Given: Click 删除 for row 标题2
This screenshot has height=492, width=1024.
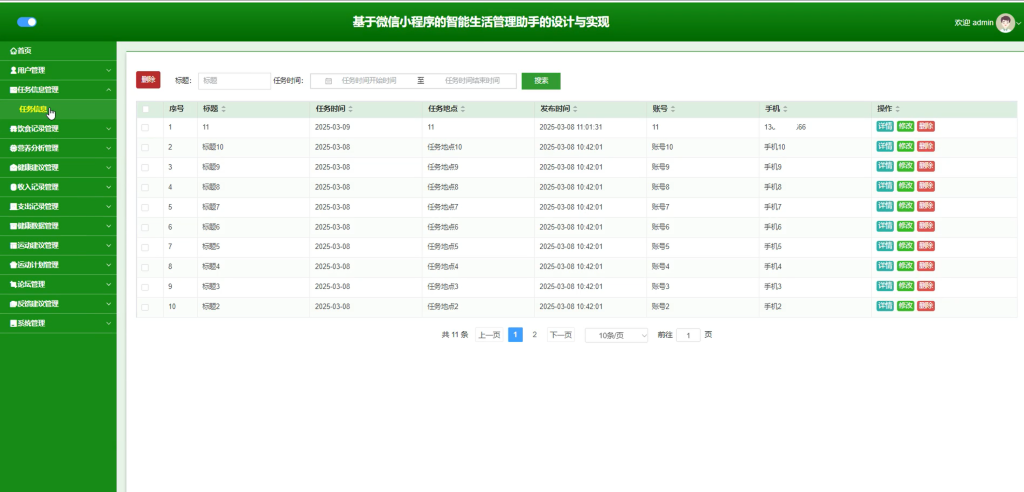Looking at the screenshot, I should tap(926, 306).
